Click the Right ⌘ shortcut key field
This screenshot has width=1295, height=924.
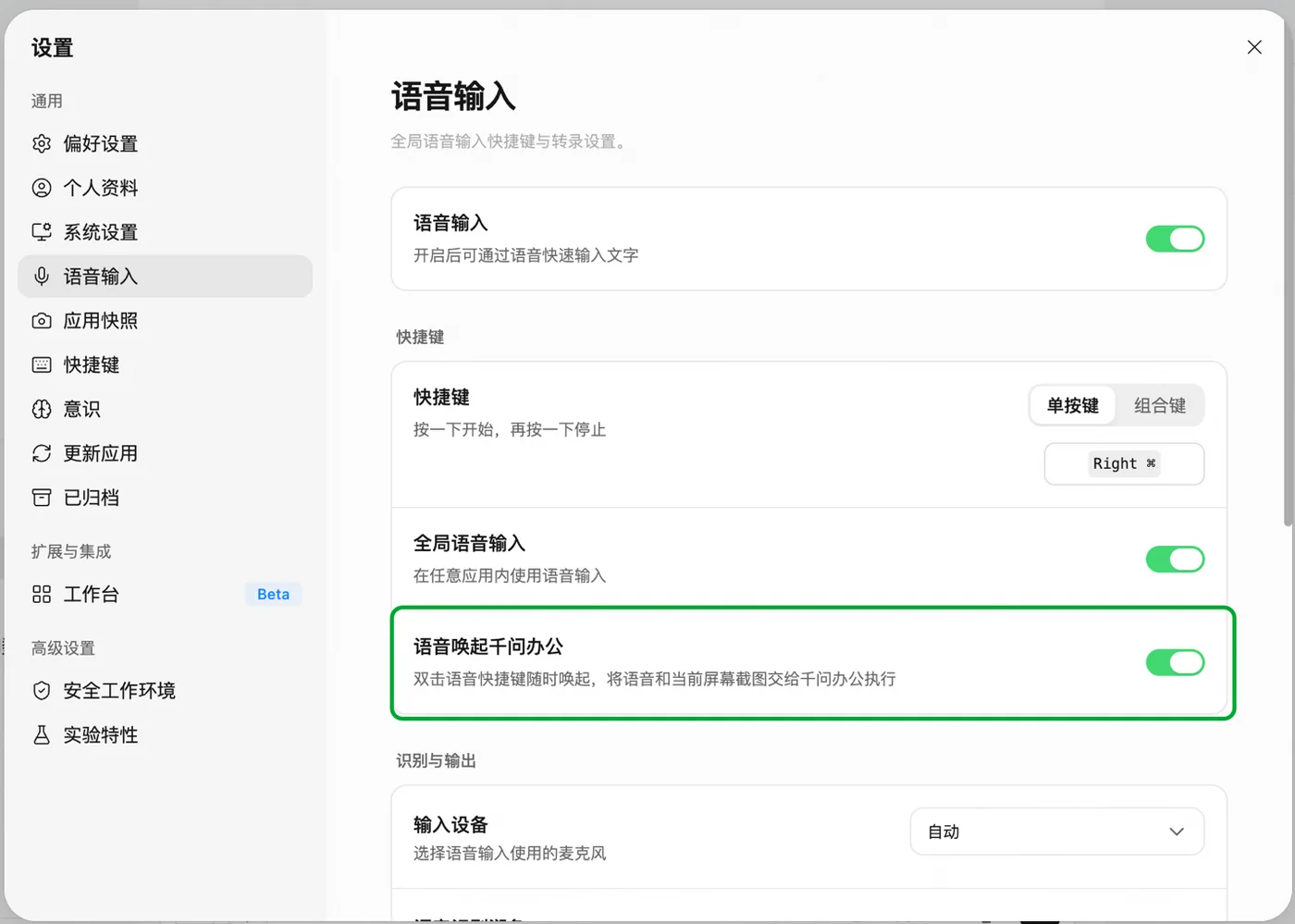[1124, 463]
